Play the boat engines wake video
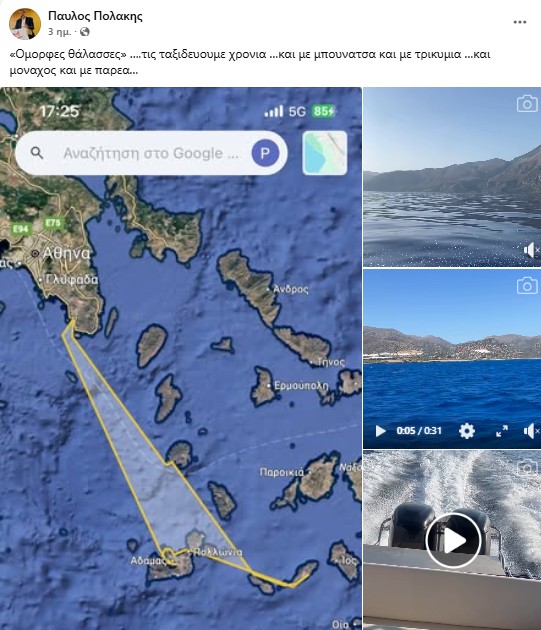 (453, 540)
